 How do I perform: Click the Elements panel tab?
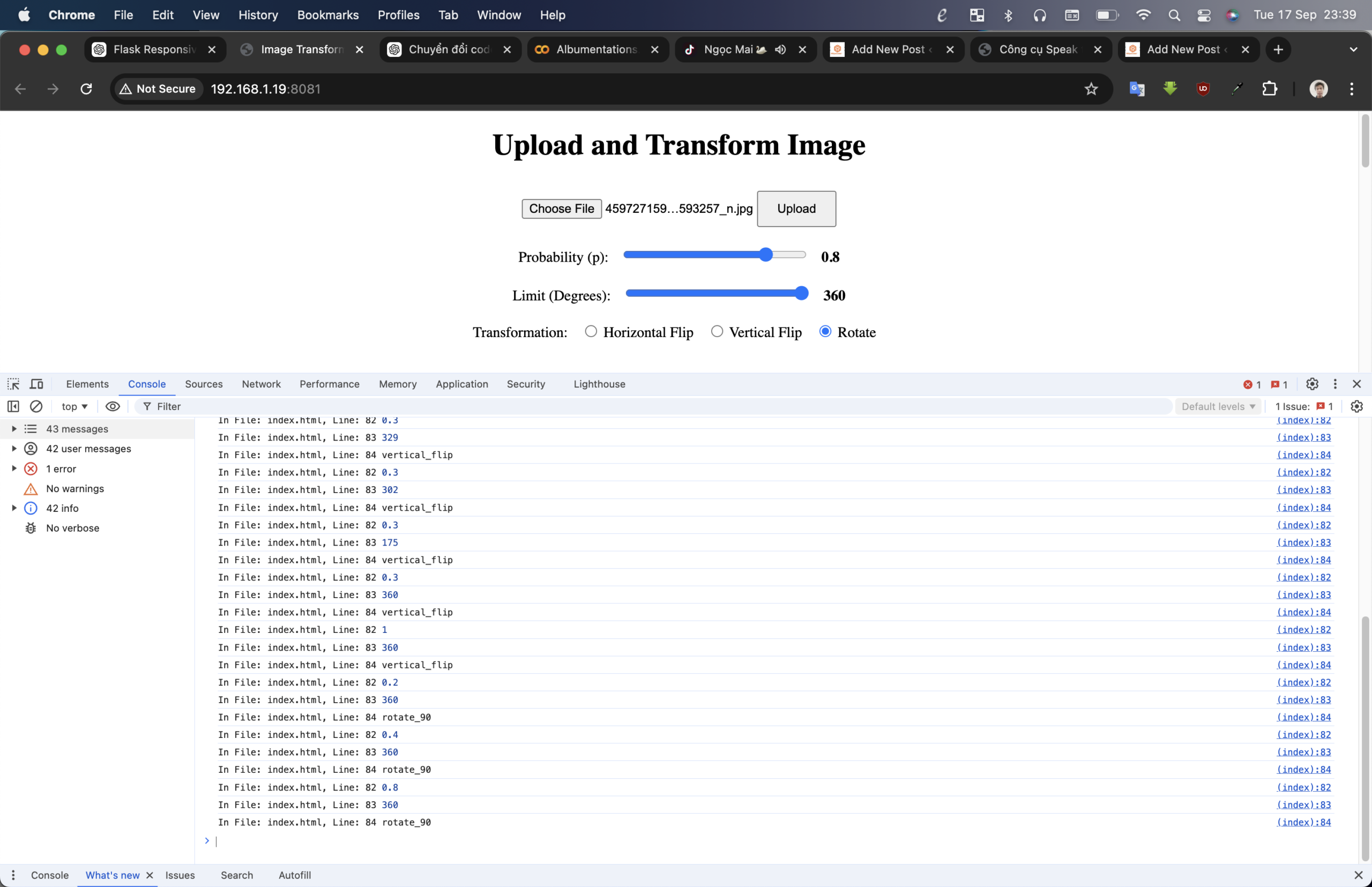tap(87, 383)
